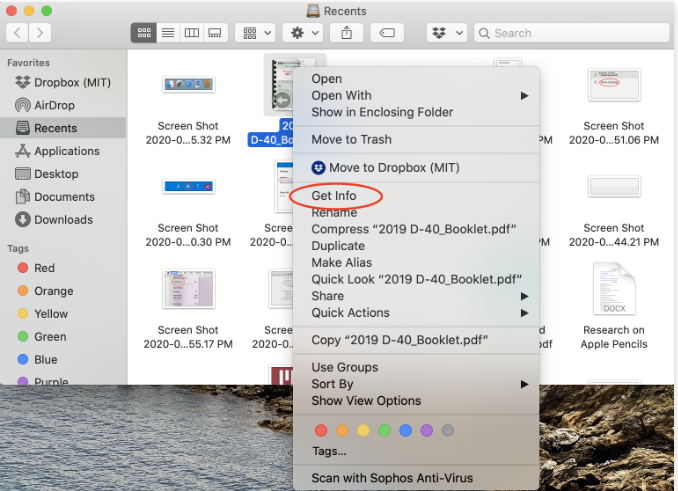Open the item grouping dropdown
Image resolution: width=678 pixels, height=491 pixels.
point(256,33)
